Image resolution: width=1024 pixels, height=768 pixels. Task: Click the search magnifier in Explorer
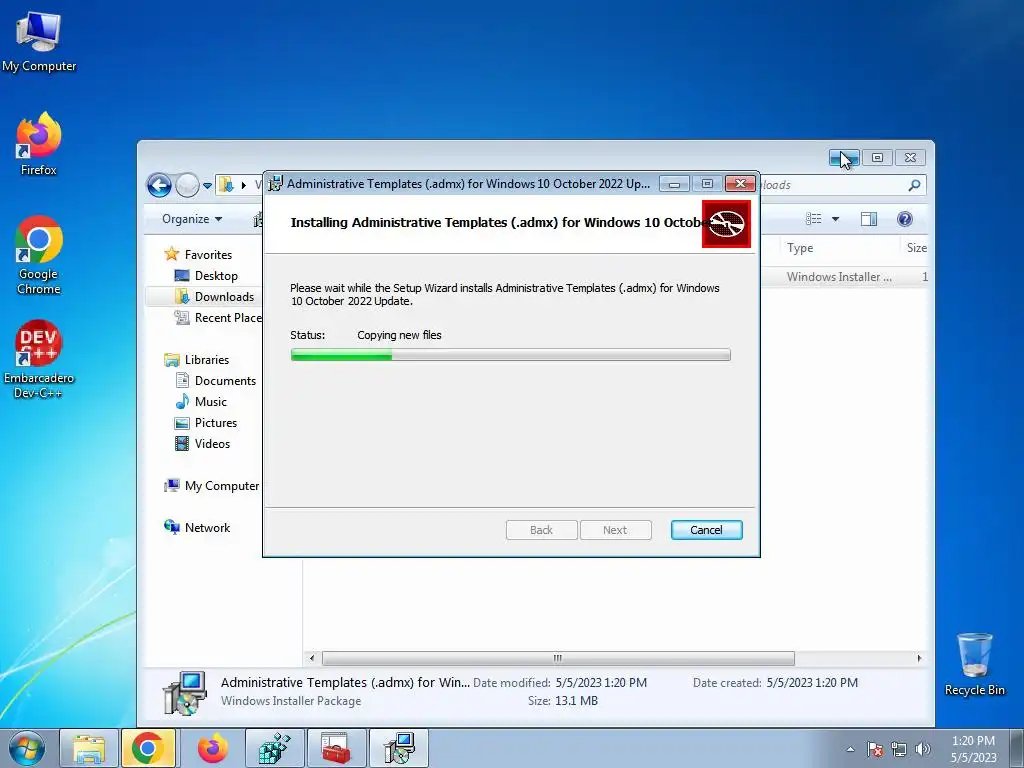(x=914, y=185)
